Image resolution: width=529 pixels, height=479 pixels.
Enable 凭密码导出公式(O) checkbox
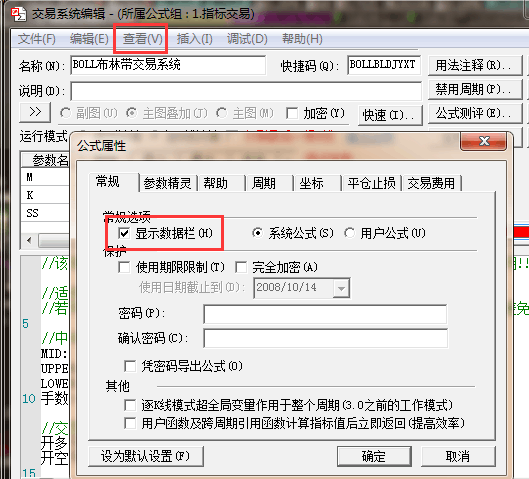coord(130,366)
